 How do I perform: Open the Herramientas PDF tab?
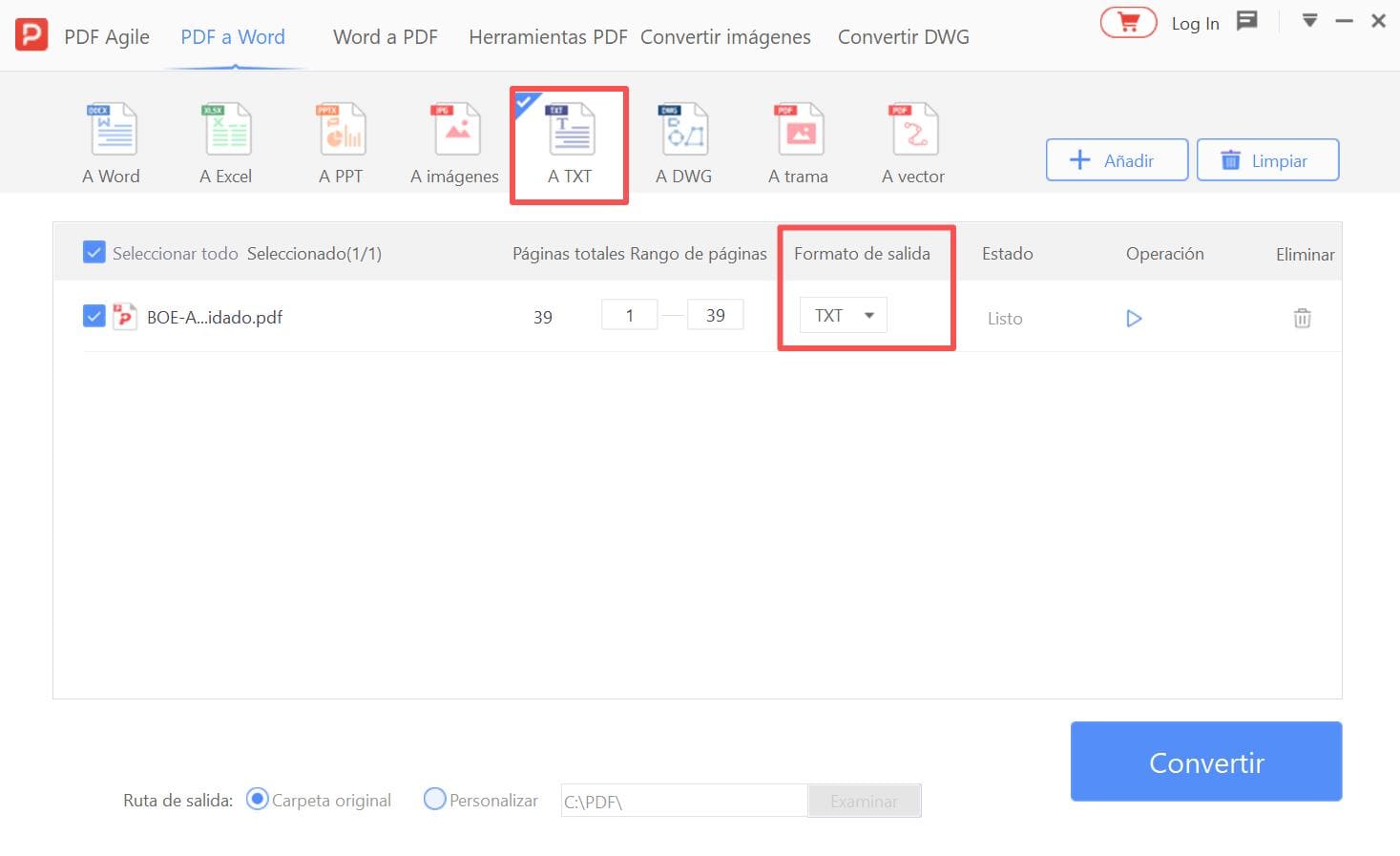548,37
